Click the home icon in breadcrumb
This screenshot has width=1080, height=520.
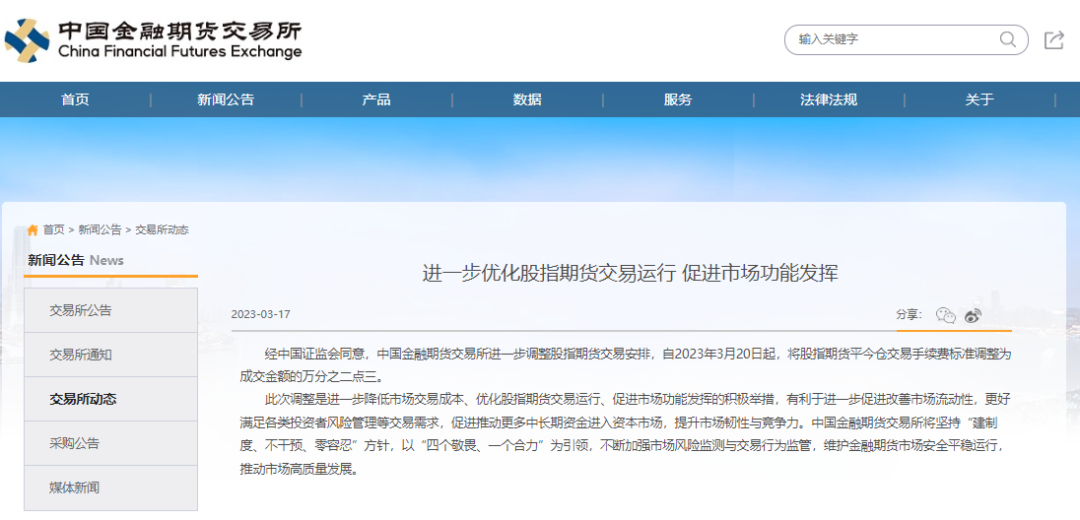[x=32, y=230]
